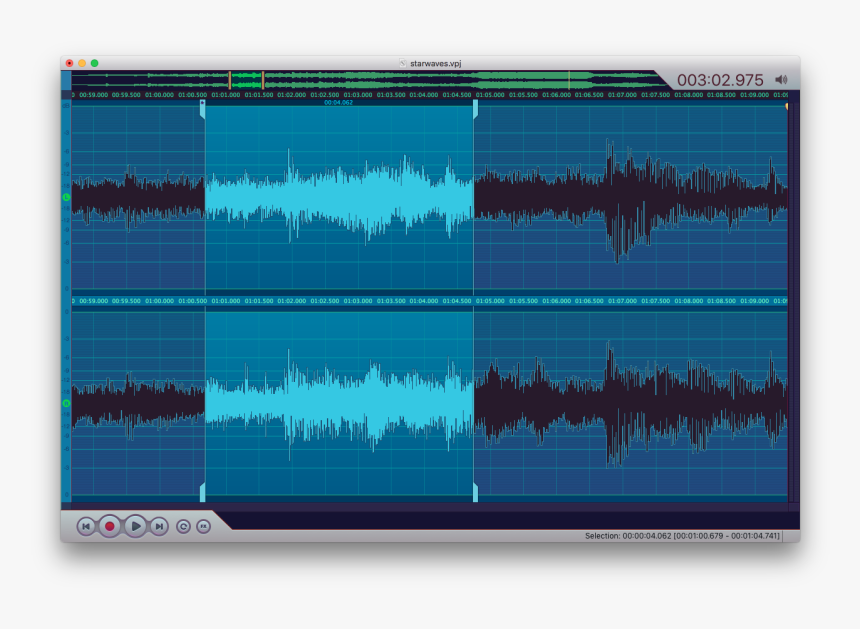
Task: Click the selection end handle below the right channel
Action: click(476, 492)
